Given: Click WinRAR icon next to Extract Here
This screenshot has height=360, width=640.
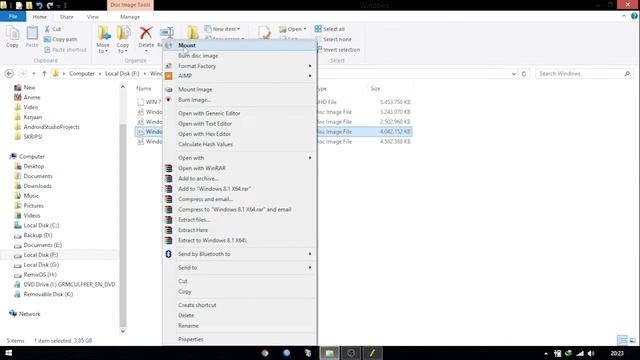Looking at the screenshot, I should pos(169,230).
